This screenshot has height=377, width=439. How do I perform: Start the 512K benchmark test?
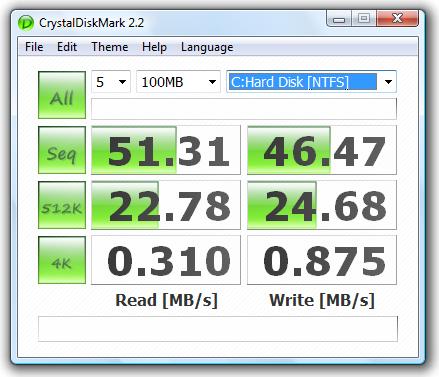coord(62,205)
